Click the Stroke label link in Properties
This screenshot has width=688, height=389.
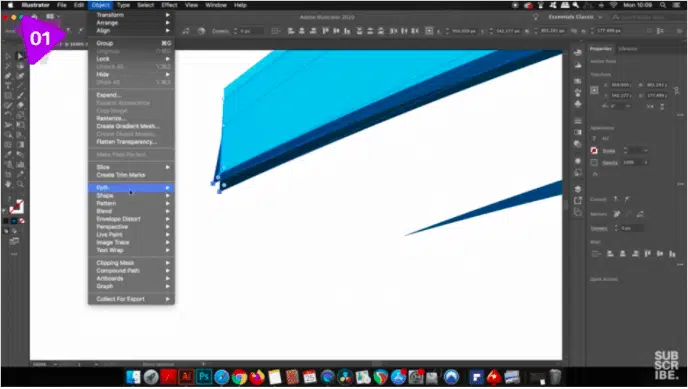[609, 151]
